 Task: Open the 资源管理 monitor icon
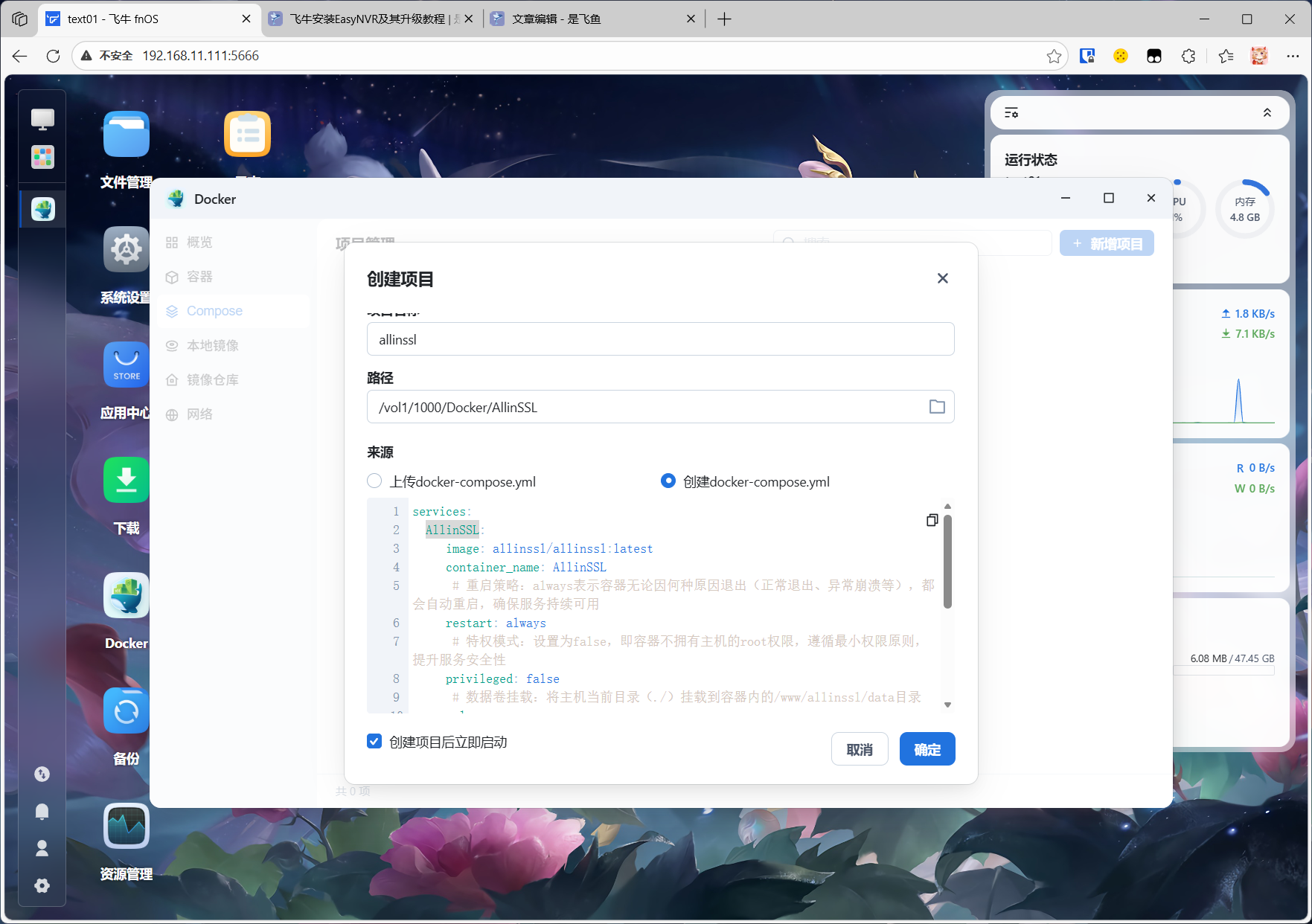[x=126, y=827]
